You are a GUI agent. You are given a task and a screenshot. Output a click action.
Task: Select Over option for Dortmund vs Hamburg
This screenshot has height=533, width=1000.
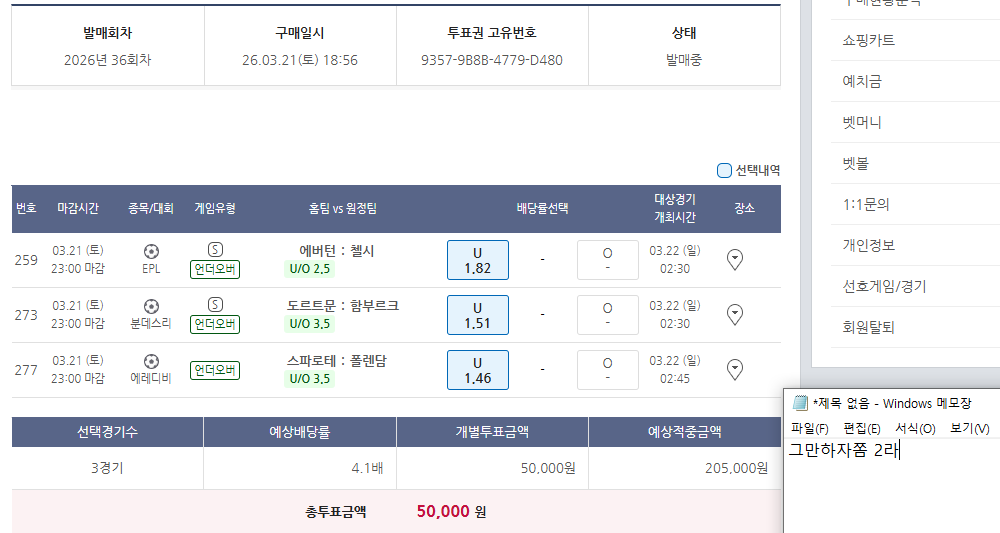(x=607, y=315)
